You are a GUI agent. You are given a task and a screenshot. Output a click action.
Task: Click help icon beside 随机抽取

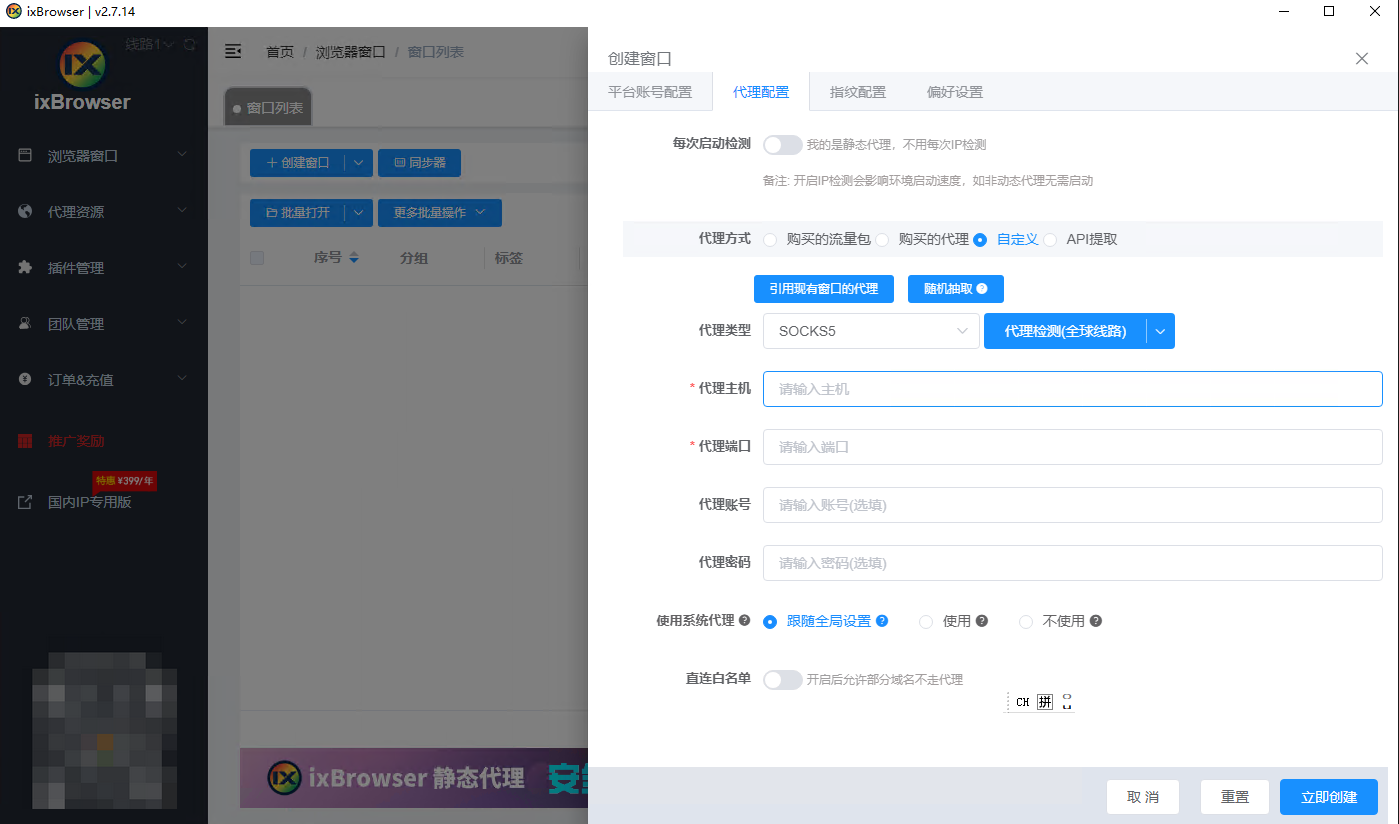982,289
